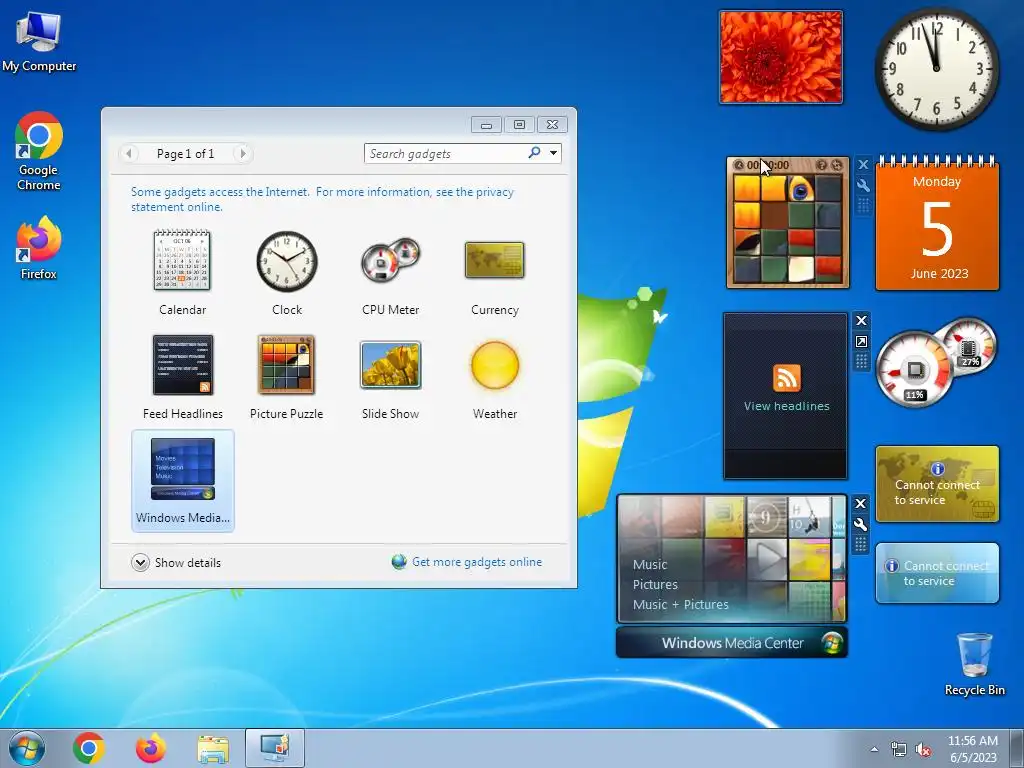The width and height of the screenshot is (1024, 768).
Task: Select the Feed Headlines gadget in gallery
Action: coord(182,377)
